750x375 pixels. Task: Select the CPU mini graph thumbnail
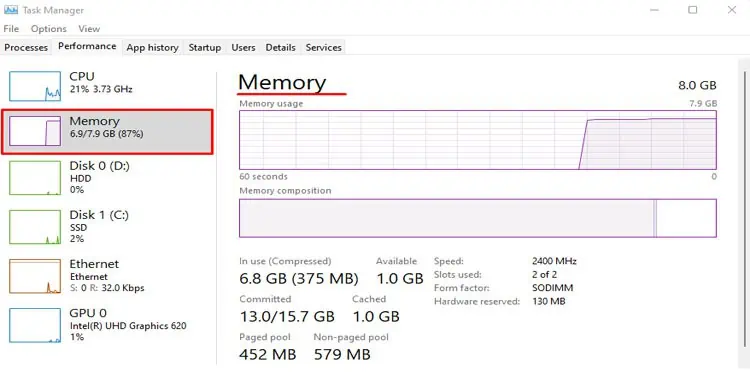(35, 86)
